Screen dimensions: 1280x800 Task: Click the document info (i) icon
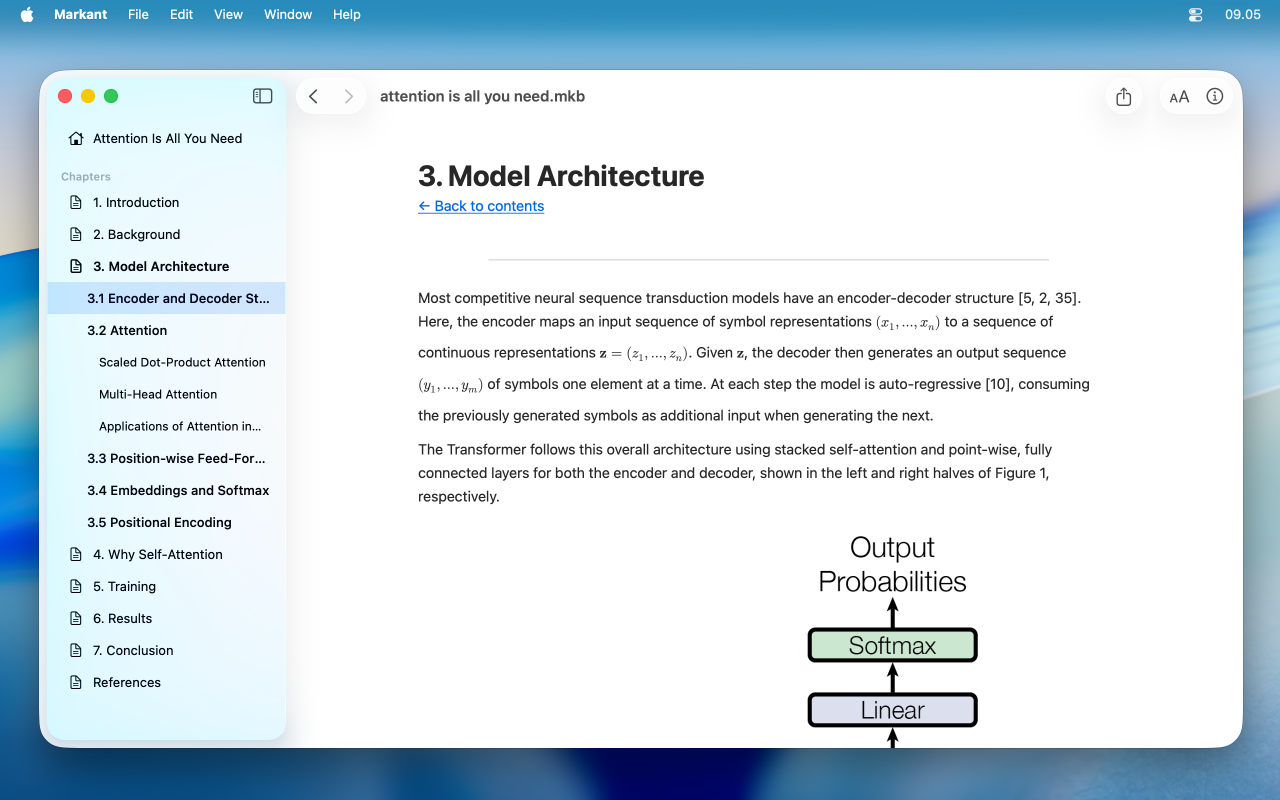click(1214, 96)
